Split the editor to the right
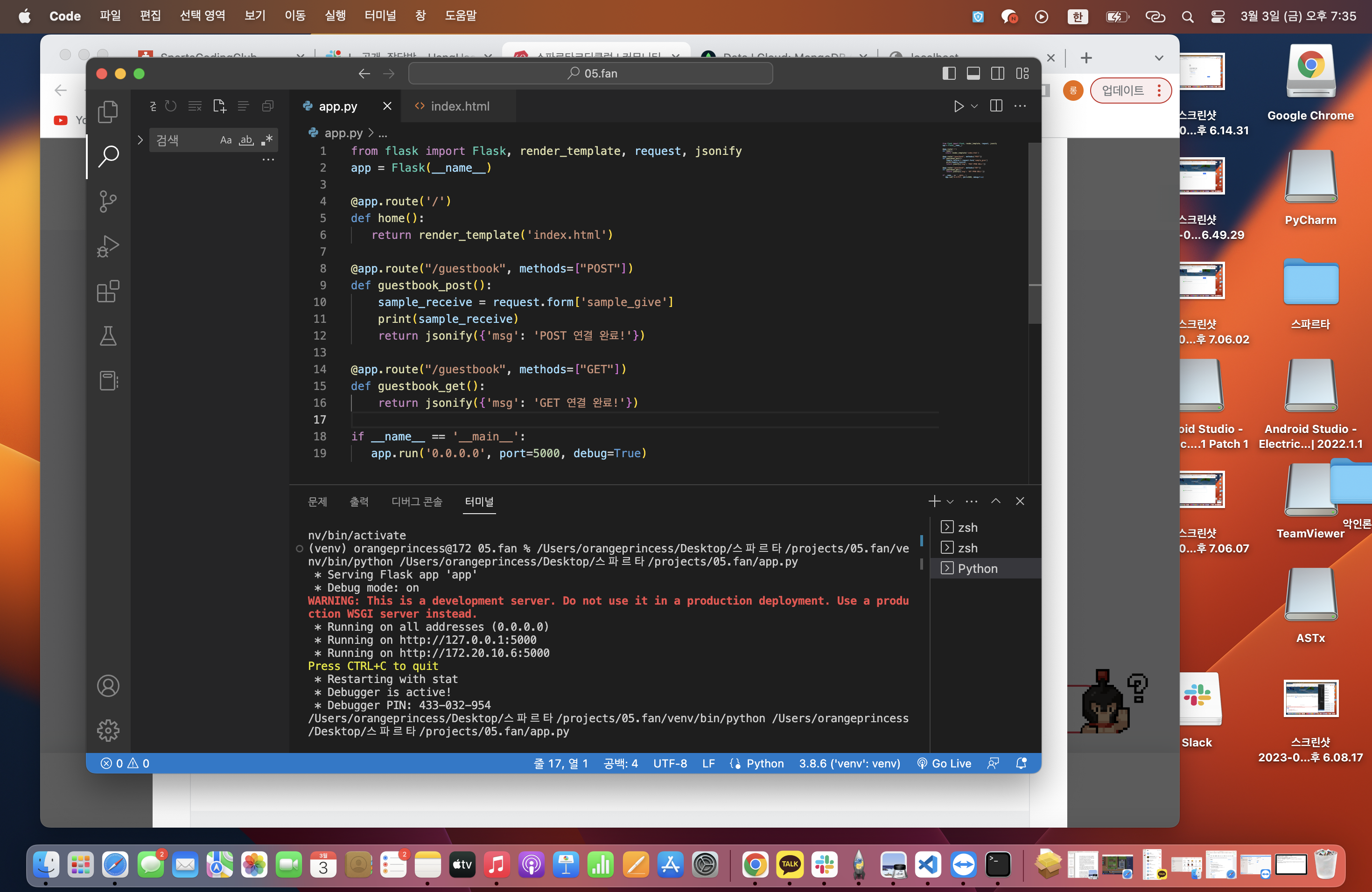1372x892 pixels. pos(996,106)
